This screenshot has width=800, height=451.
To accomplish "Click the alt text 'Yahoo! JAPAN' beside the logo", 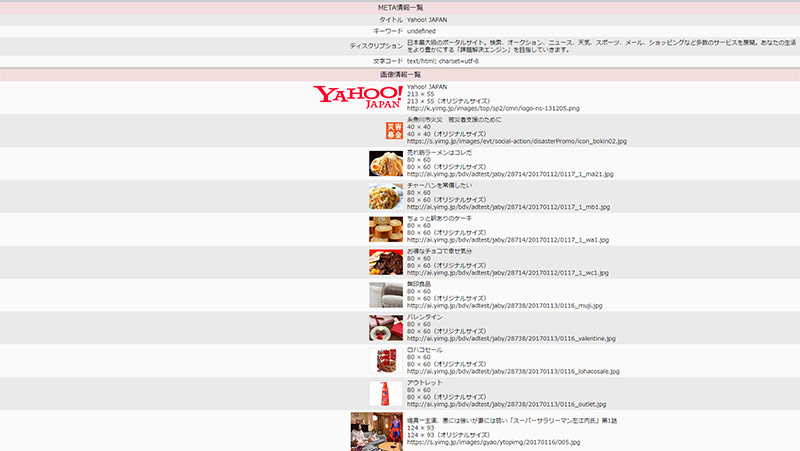I will coord(427,87).
